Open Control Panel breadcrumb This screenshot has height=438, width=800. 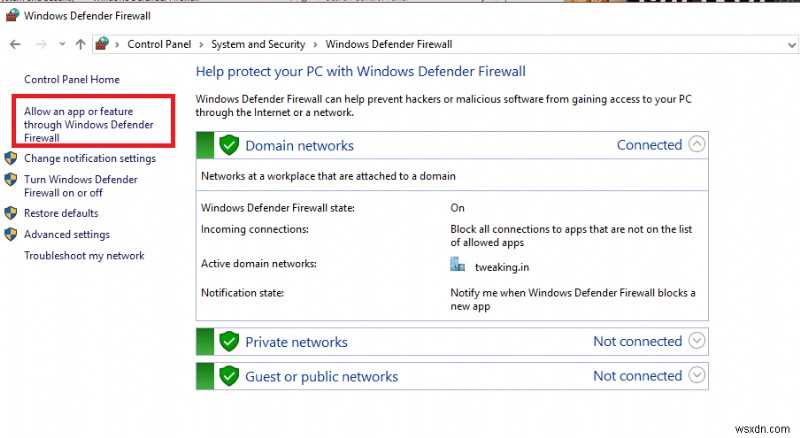coord(159,44)
